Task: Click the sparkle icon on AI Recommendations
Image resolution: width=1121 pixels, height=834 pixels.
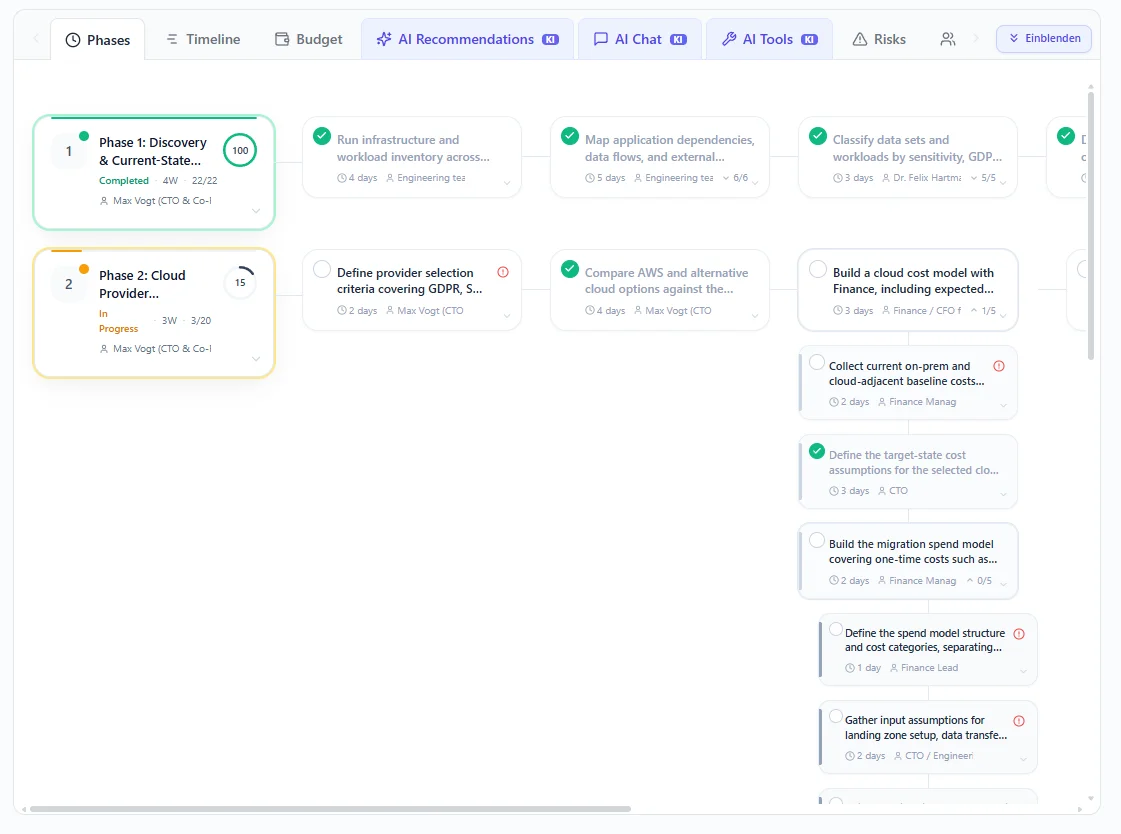Action: pos(384,39)
